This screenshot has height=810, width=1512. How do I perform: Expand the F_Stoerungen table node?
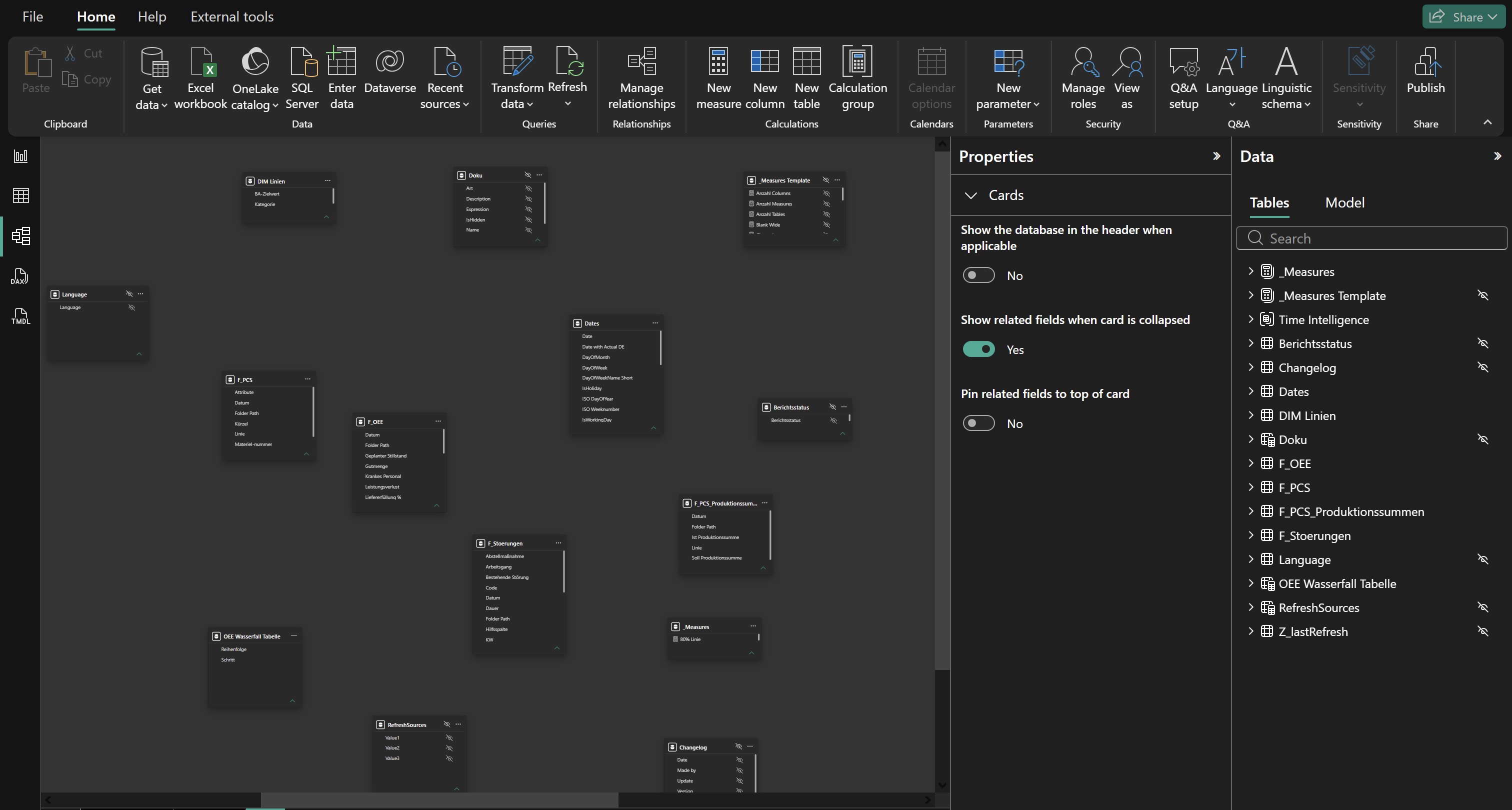click(1251, 535)
